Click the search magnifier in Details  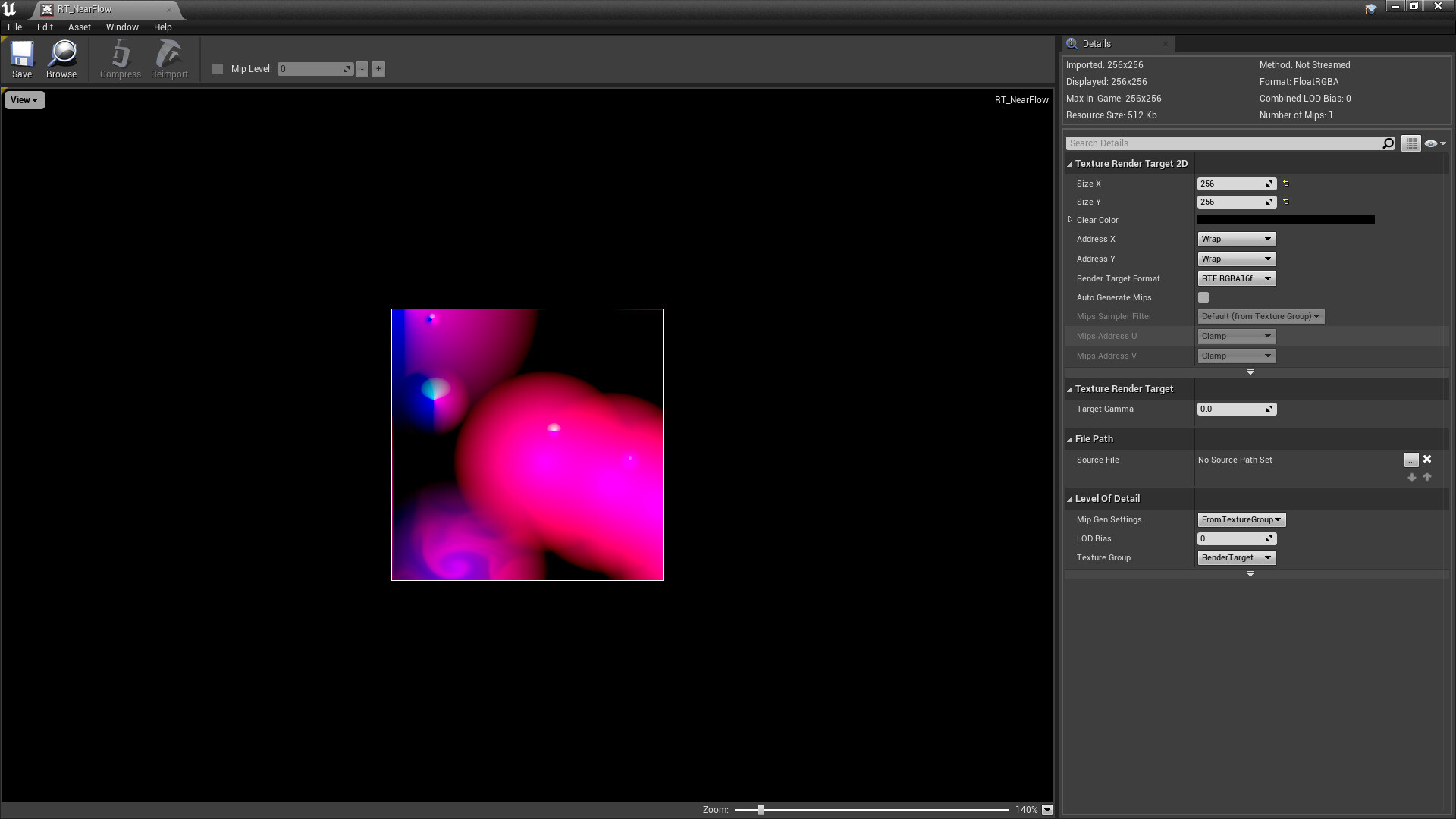[x=1388, y=143]
